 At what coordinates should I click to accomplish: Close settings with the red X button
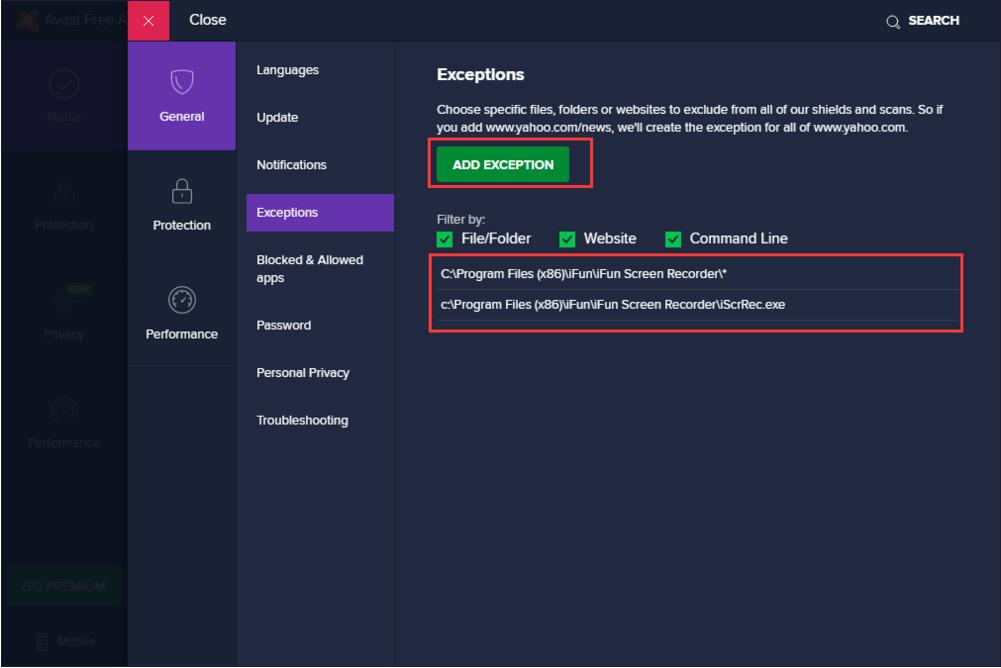148,20
